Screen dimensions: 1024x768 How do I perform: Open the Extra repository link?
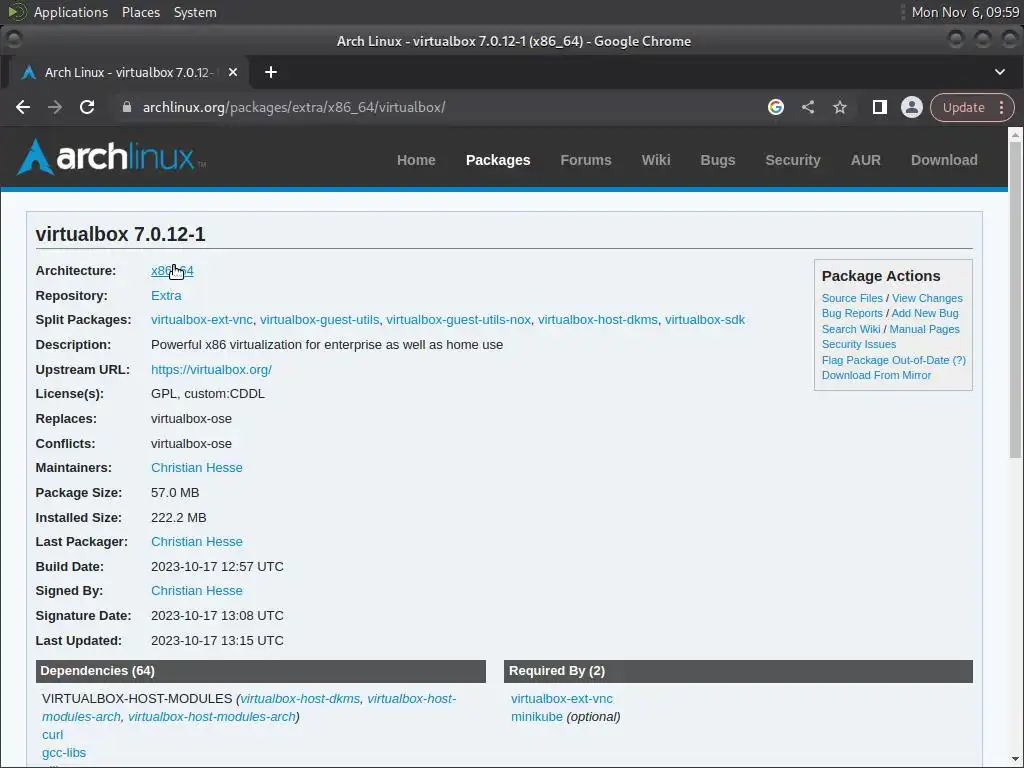point(166,295)
